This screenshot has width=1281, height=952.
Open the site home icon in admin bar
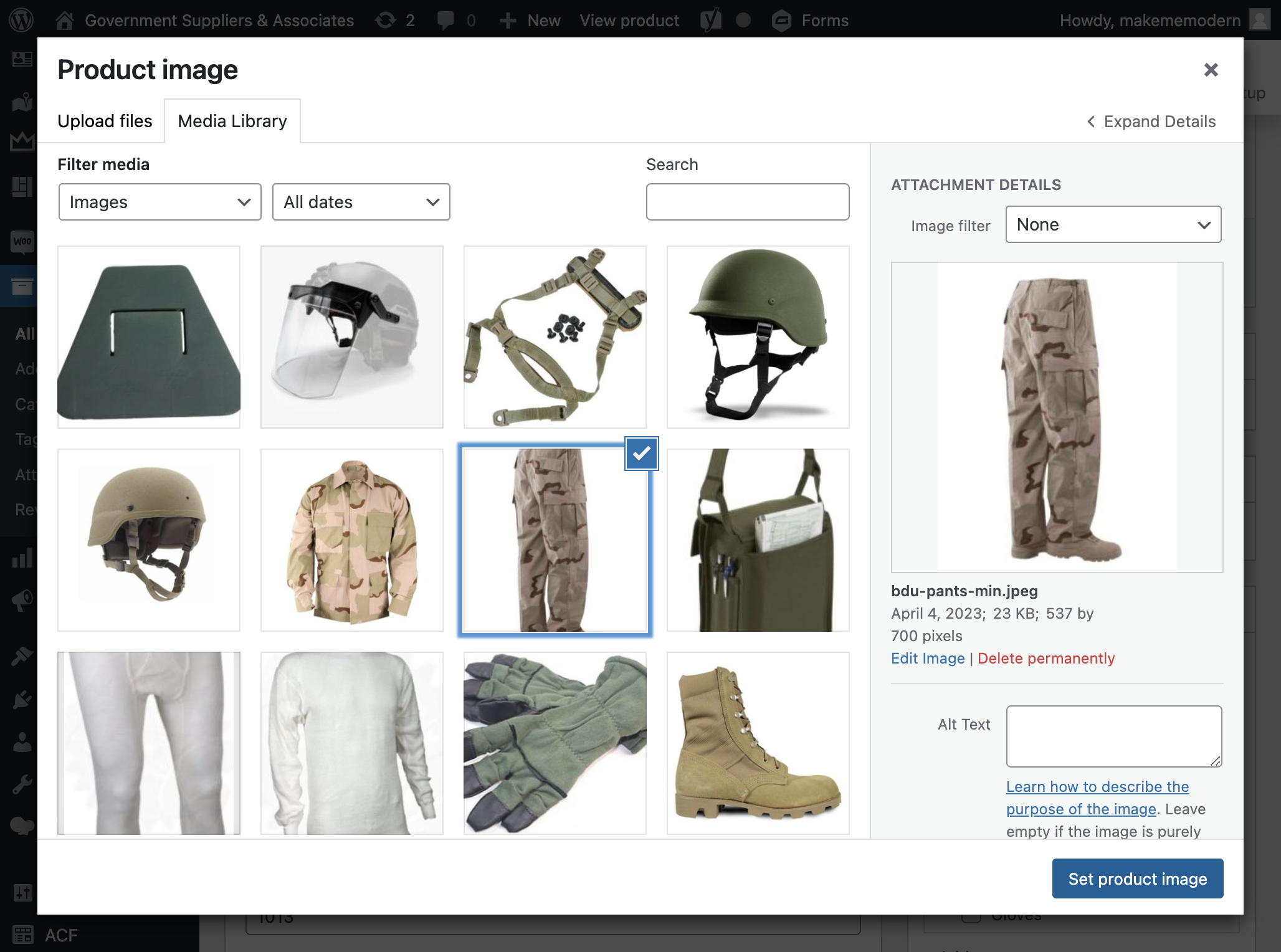click(65, 20)
